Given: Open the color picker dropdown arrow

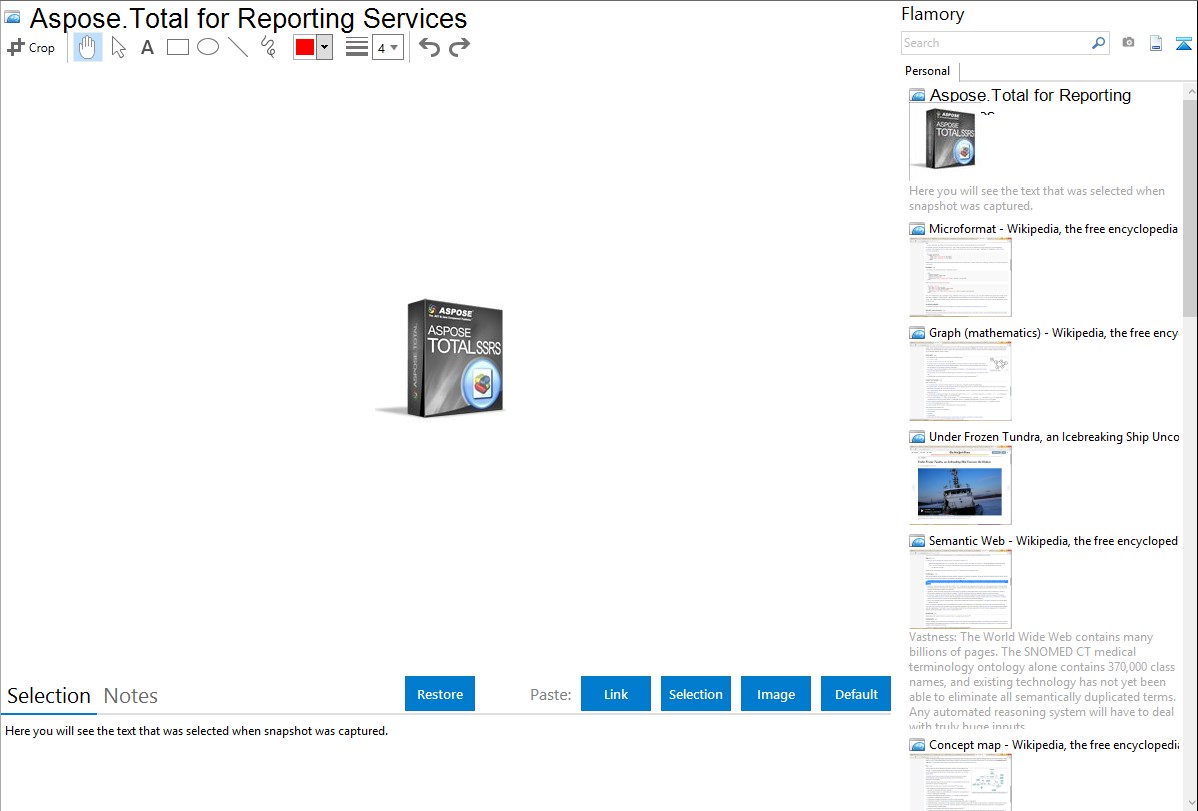Looking at the screenshot, I should (325, 47).
